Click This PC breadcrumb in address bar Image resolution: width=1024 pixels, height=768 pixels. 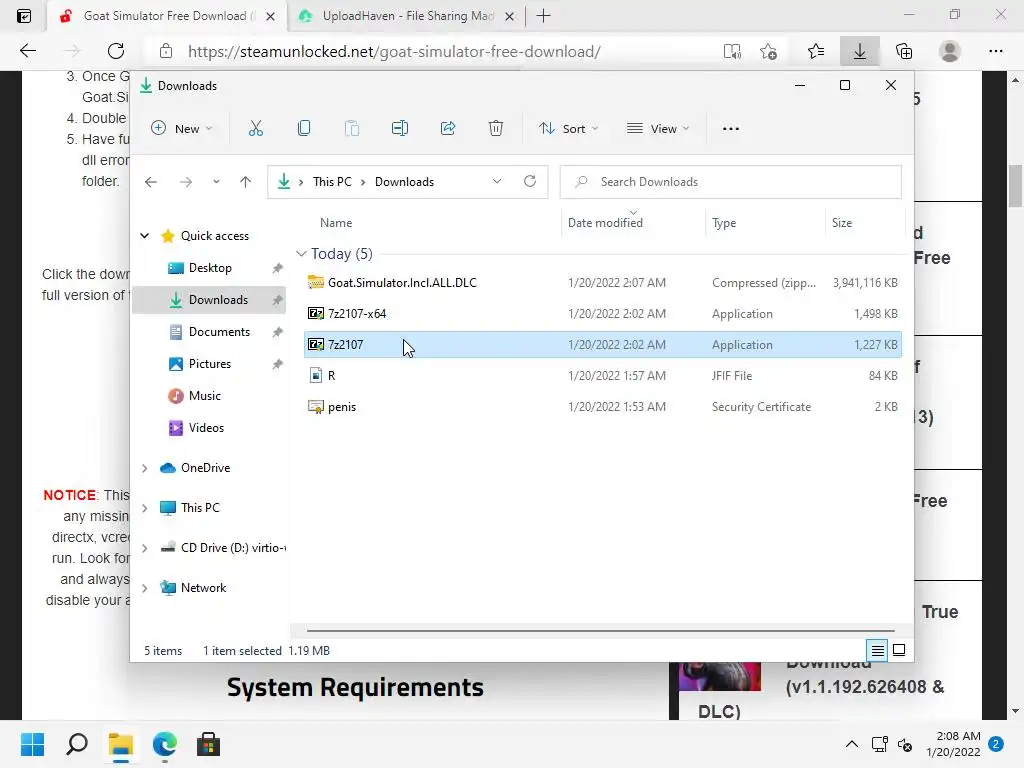click(332, 182)
